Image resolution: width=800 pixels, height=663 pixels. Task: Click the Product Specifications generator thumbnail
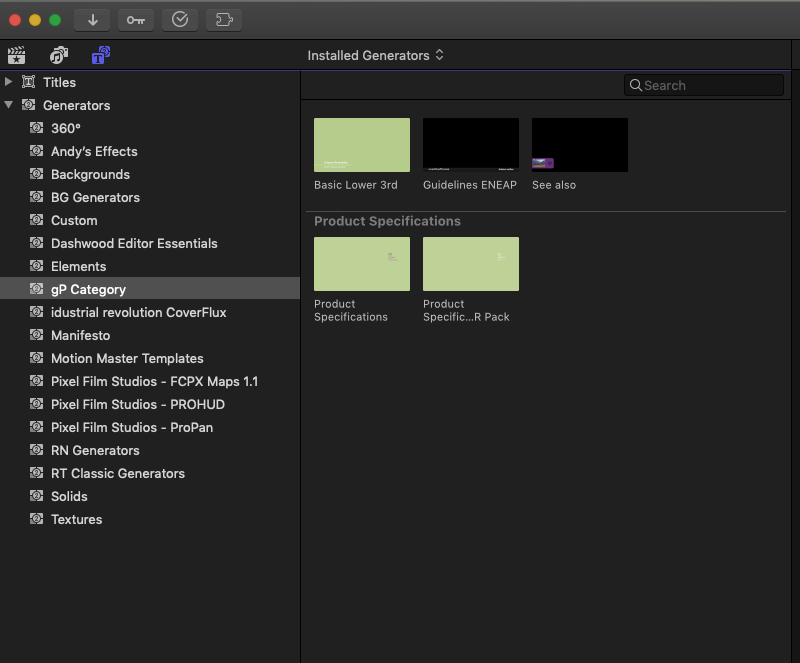(x=362, y=264)
